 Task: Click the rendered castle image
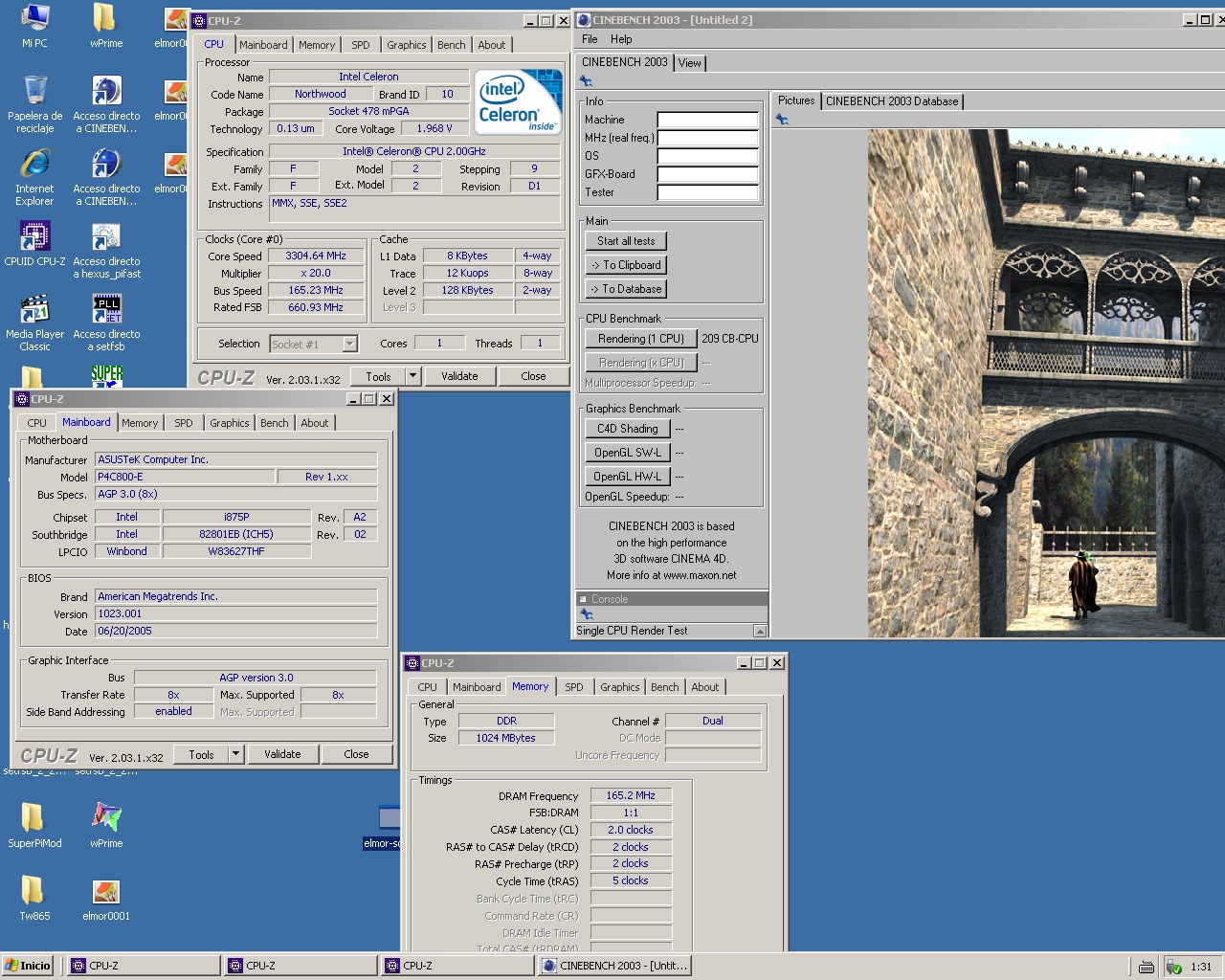point(1046,383)
